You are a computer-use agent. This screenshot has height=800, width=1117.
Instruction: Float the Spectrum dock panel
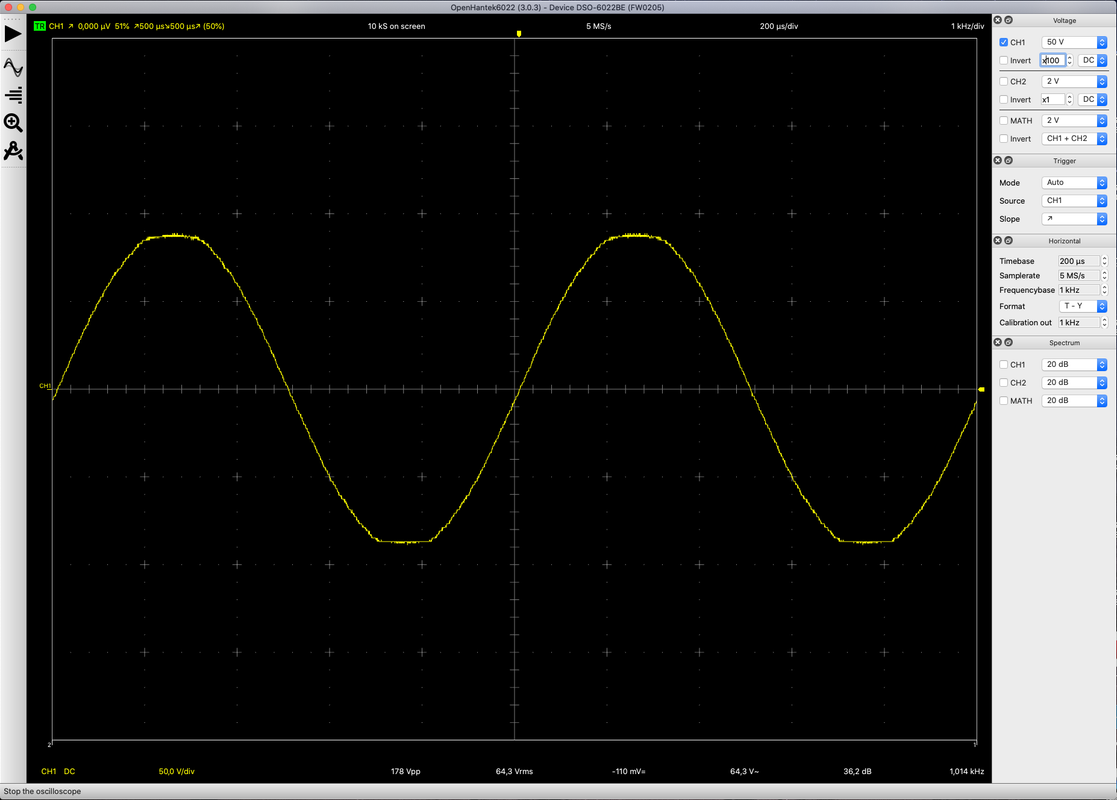click(x=1008, y=343)
